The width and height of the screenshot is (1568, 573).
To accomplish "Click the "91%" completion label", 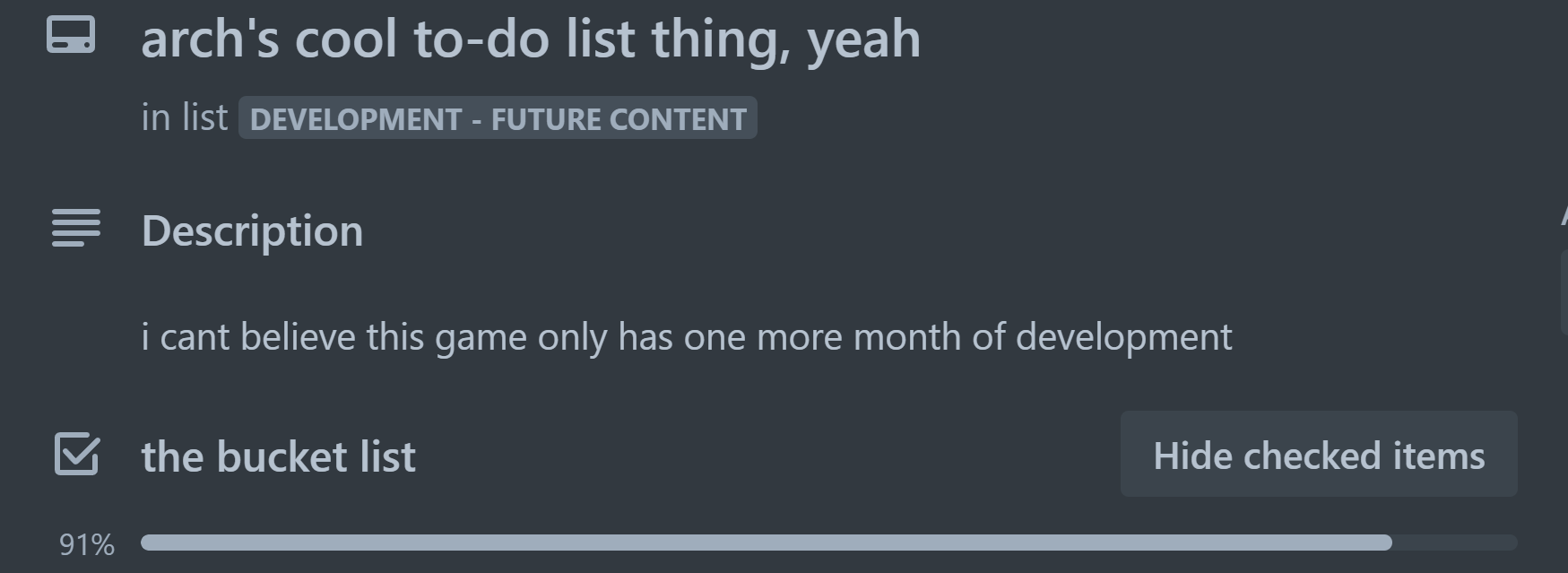I will click(x=86, y=542).
